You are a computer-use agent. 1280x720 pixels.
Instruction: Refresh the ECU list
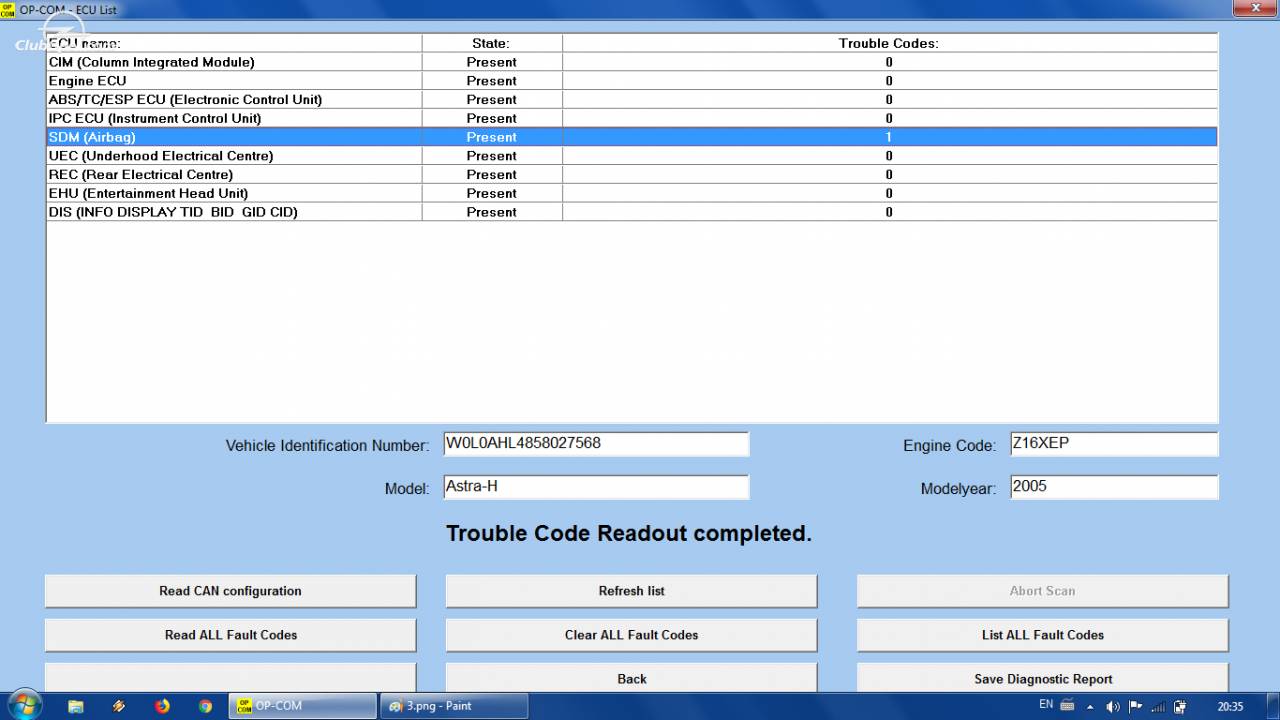[631, 591]
